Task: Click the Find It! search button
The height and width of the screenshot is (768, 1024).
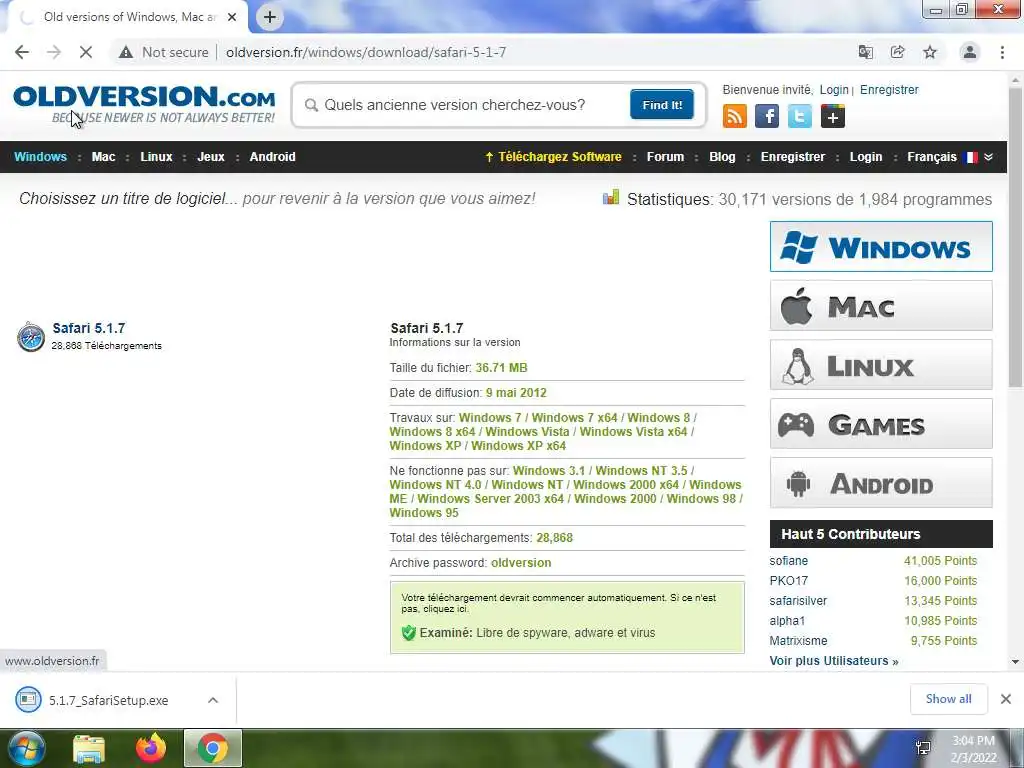Action: [662, 104]
